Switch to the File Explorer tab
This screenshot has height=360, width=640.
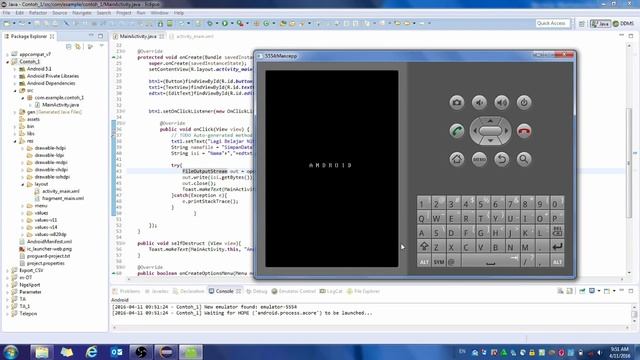coord(363,291)
